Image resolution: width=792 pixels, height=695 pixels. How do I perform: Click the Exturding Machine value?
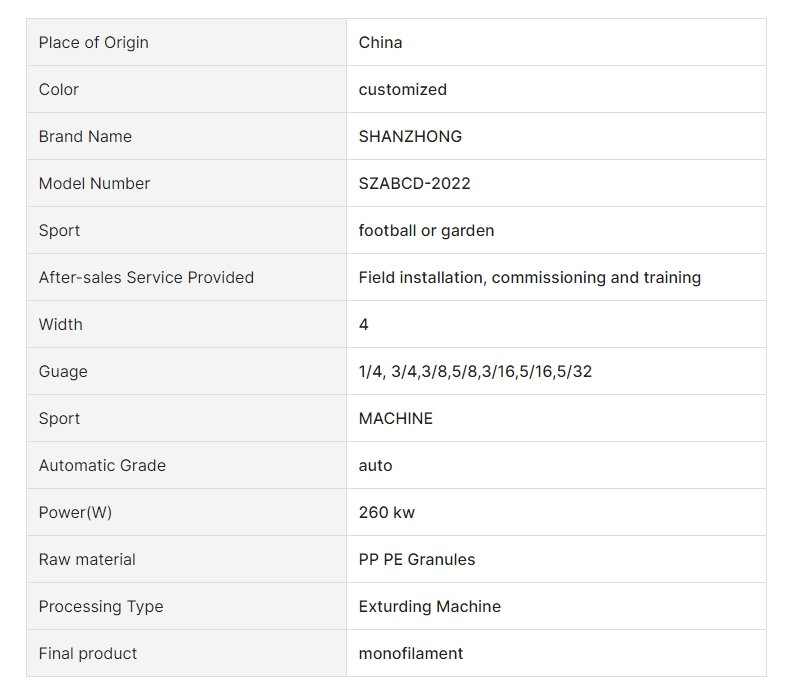click(x=429, y=606)
